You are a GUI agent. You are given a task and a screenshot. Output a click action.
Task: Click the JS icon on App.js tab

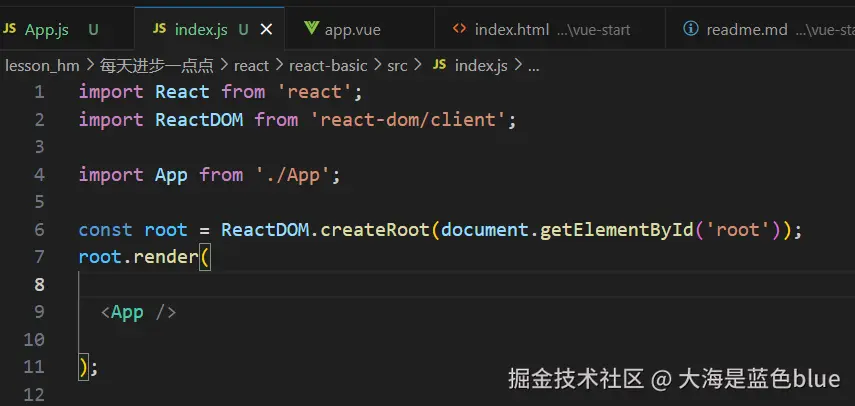(9, 29)
